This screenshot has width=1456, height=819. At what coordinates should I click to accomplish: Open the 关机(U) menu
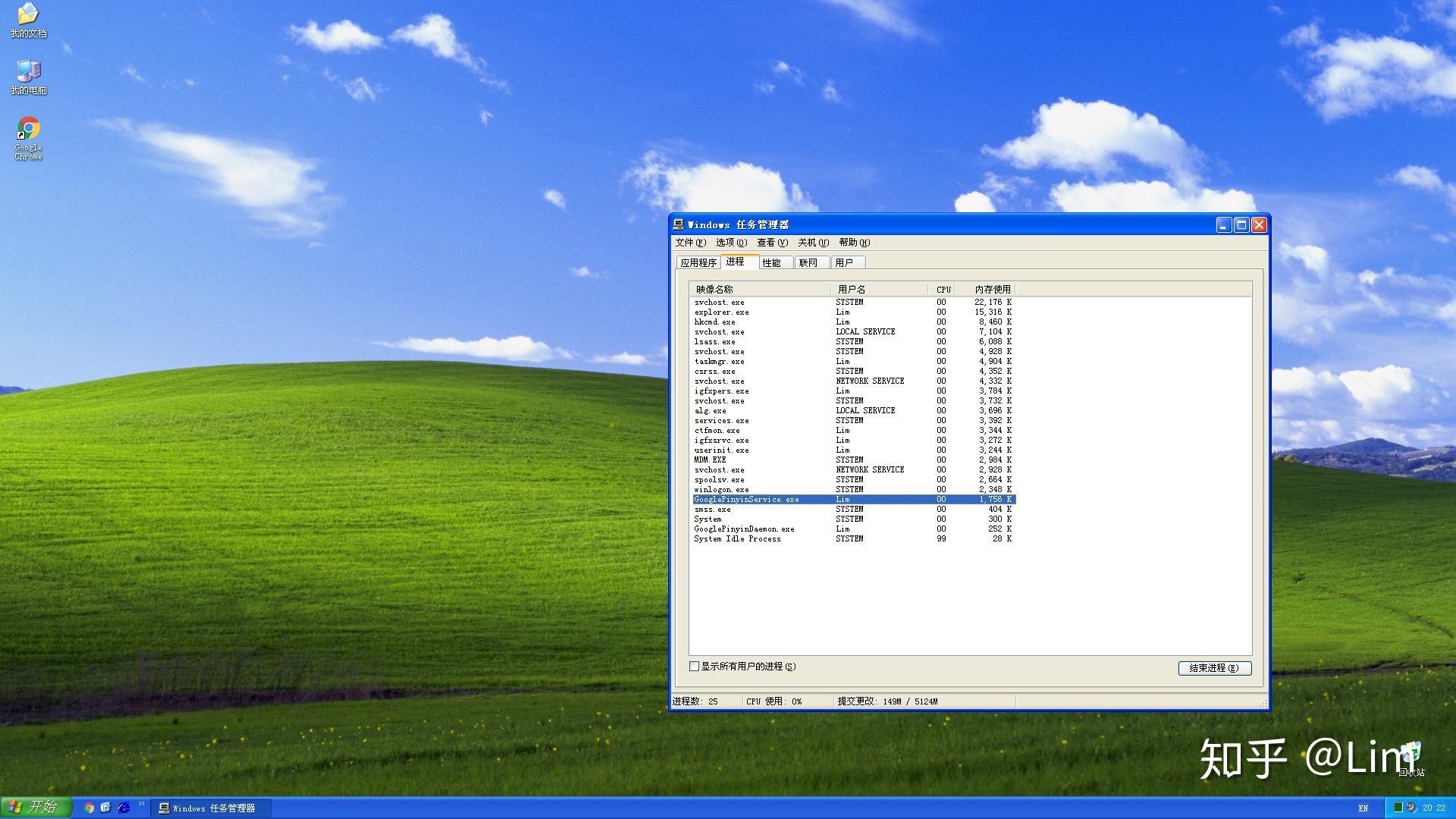(x=813, y=243)
